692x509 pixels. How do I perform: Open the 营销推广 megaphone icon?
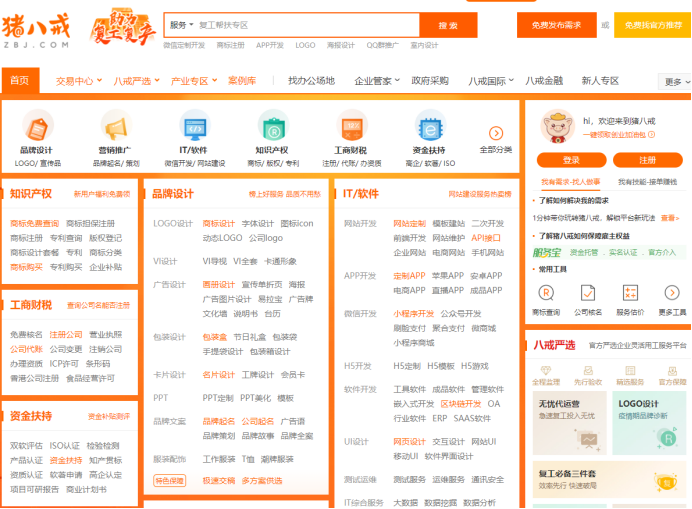[x=116, y=126]
